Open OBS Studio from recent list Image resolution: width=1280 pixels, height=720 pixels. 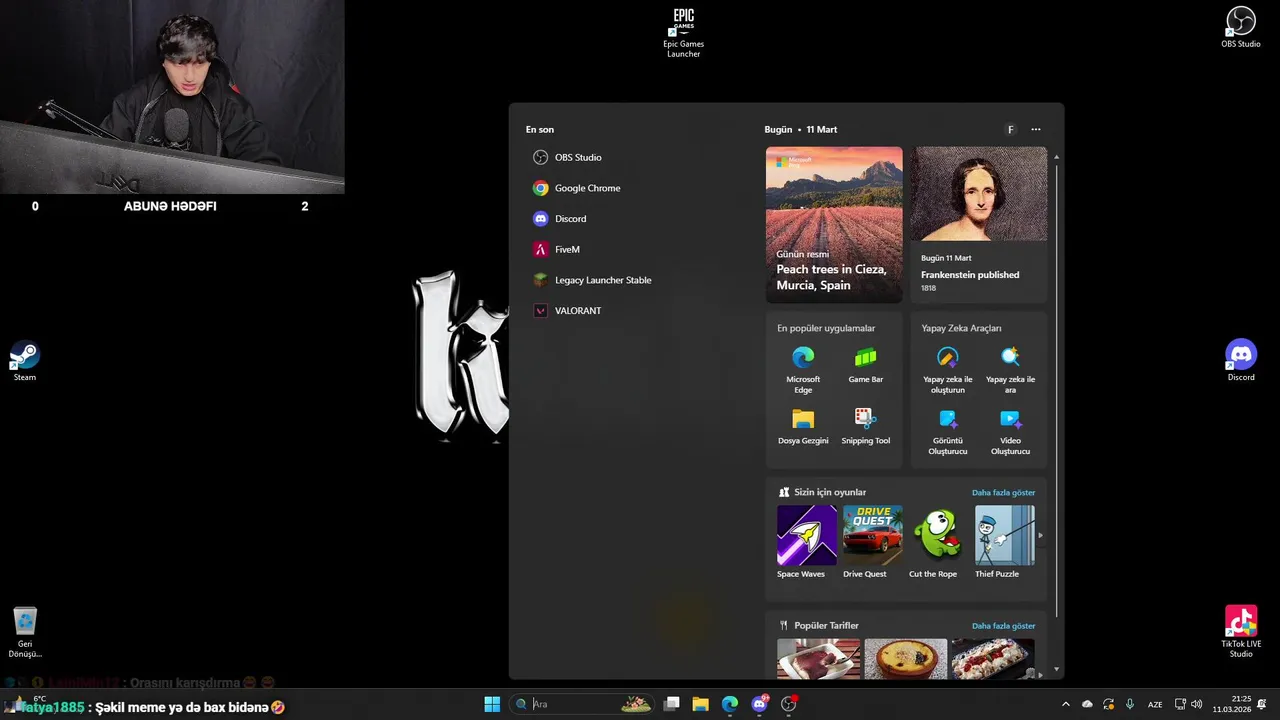(x=567, y=157)
